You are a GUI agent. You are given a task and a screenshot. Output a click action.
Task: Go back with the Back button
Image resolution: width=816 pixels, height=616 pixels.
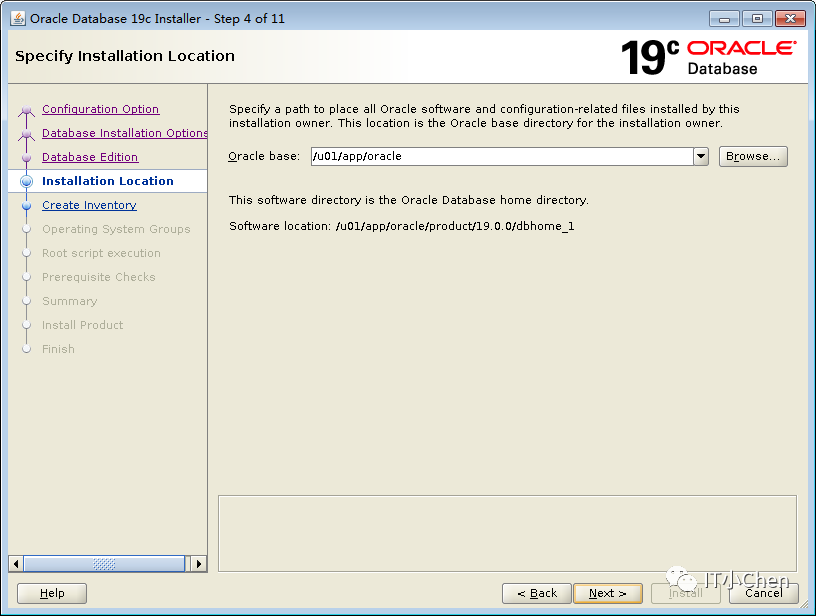[x=537, y=593]
